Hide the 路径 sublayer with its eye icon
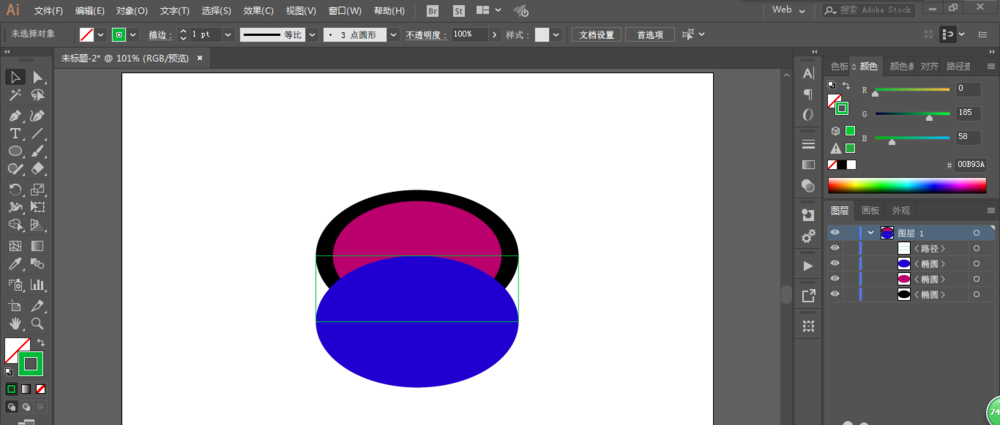 (835, 248)
